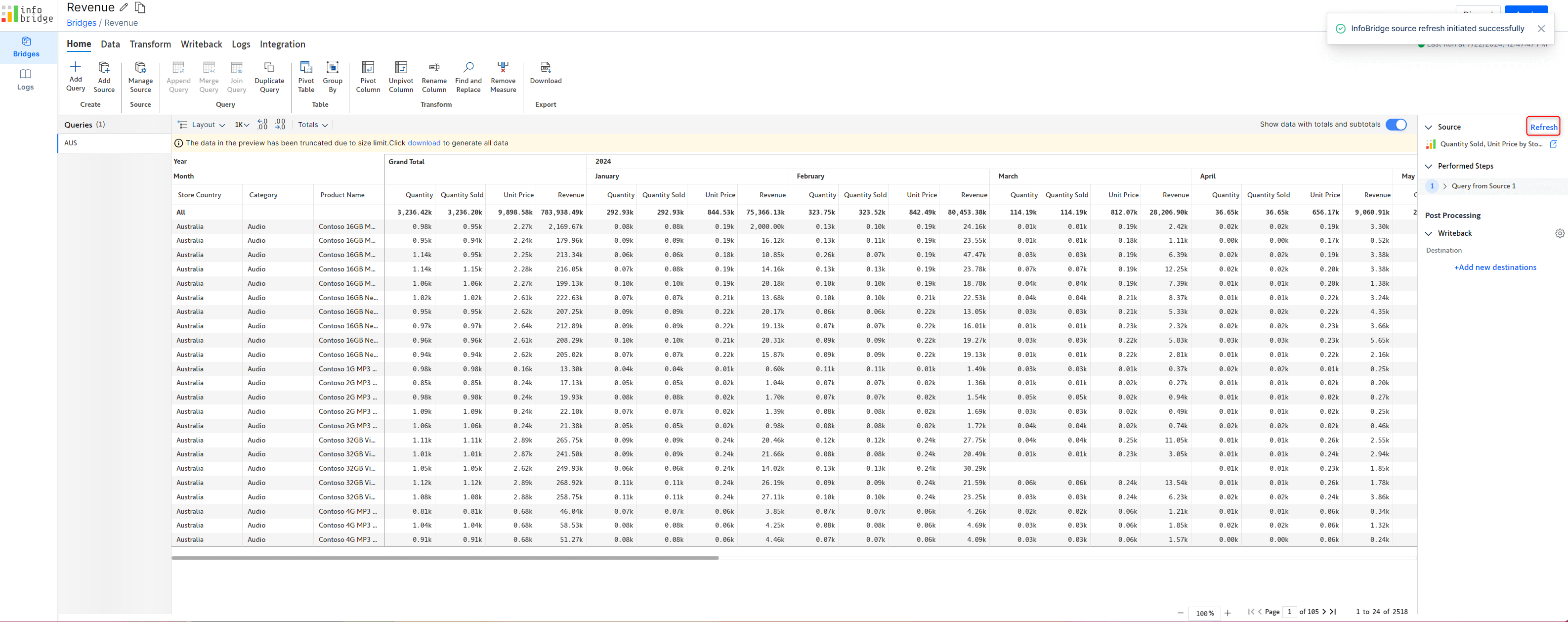The height and width of the screenshot is (622, 1568).
Task: Click the Merge Query icon
Action: click(209, 67)
